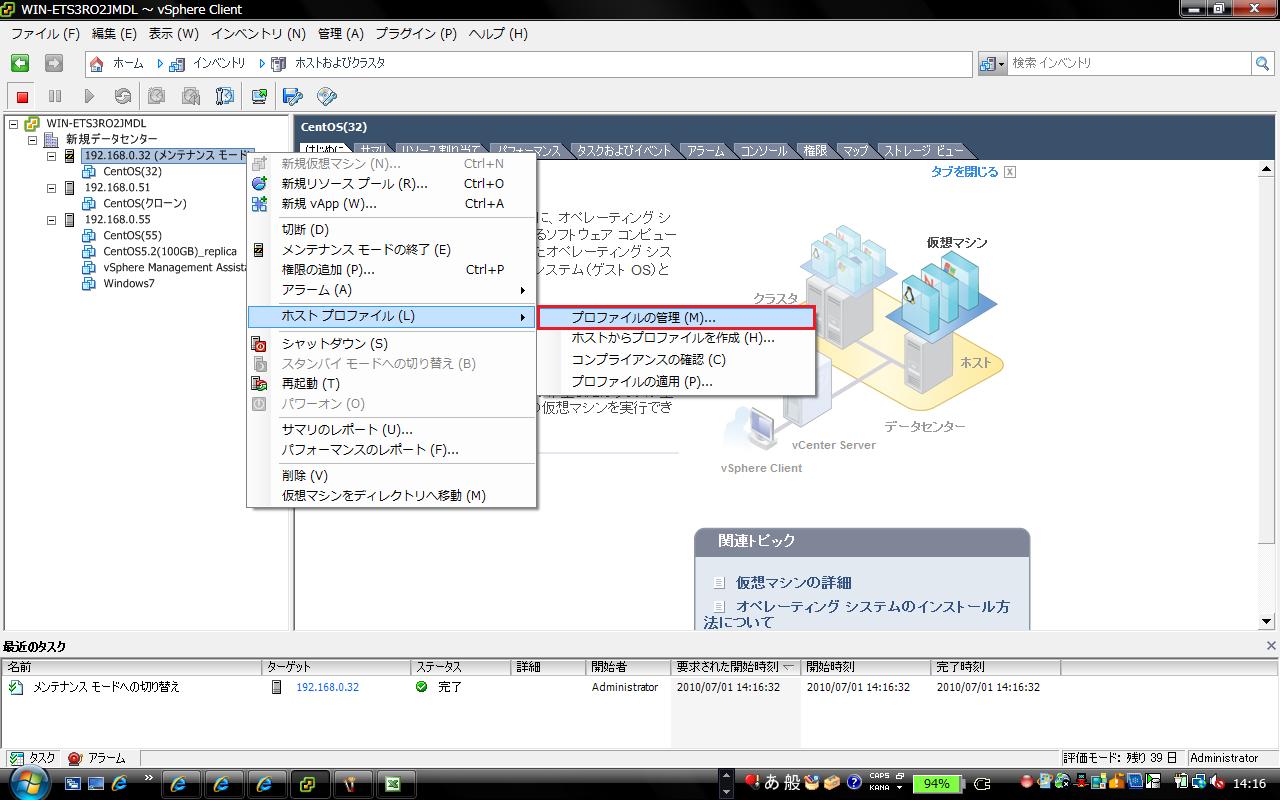Click the datacenter icon beside 新規データセンター
Image resolution: width=1280 pixels, height=800 pixels.
click(51, 140)
